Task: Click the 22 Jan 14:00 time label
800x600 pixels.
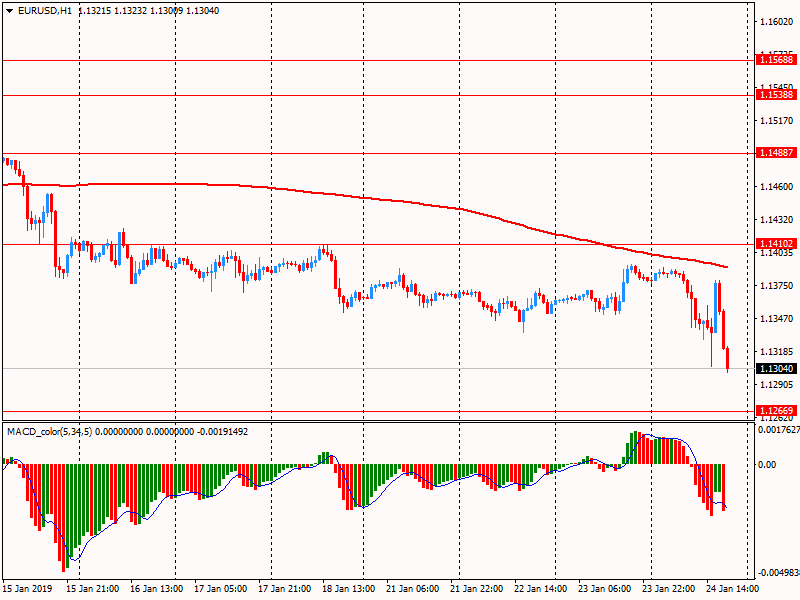Action: point(540,588)
